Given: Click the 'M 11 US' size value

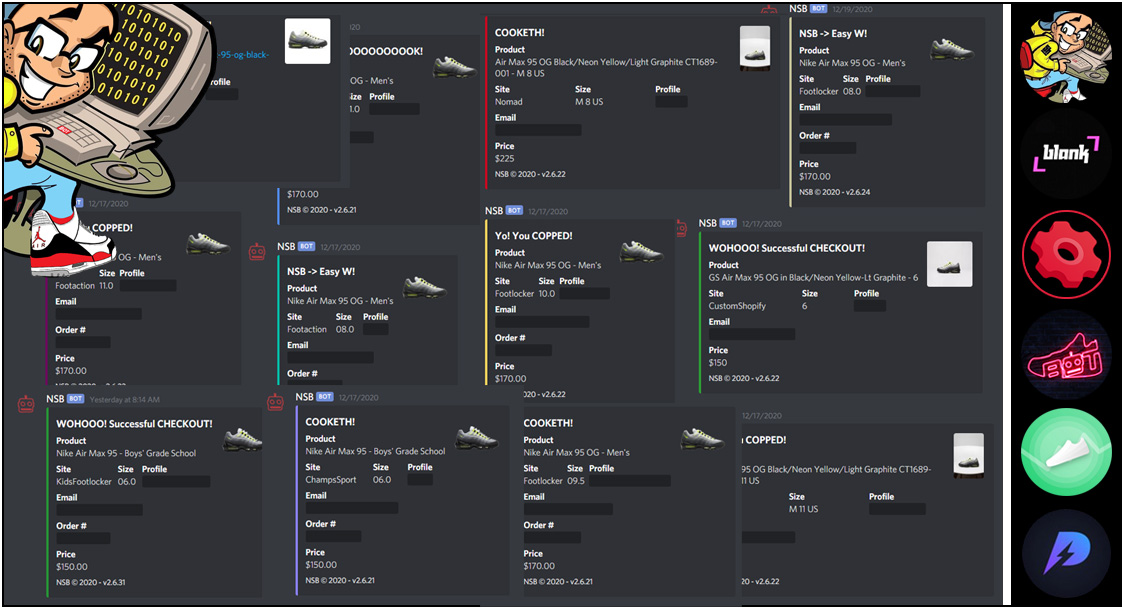Looking at the screenshot, I should (x=803, y=509).
